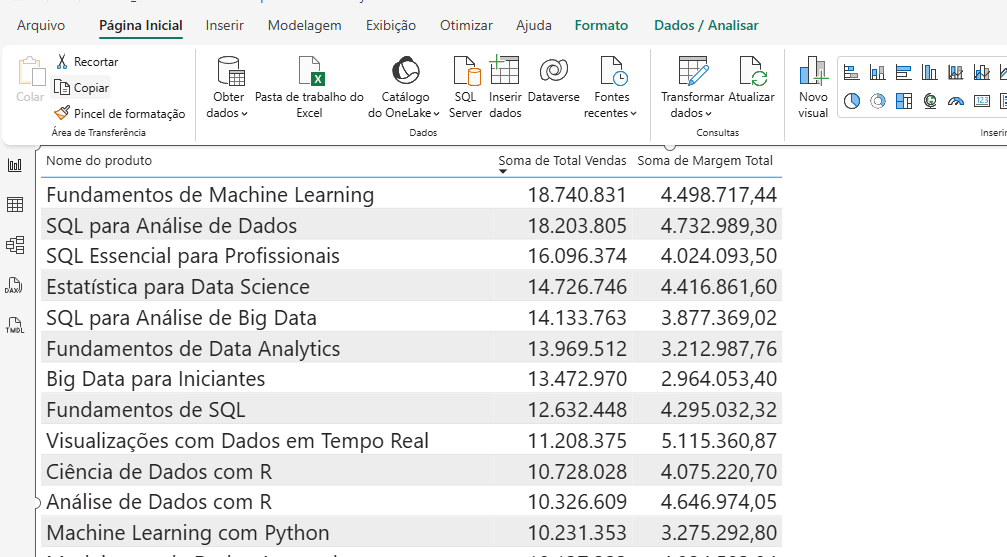Select Estatística para Data Science cell
Image resolution: width=1007 pixels, height=557 pixels.
178,287
